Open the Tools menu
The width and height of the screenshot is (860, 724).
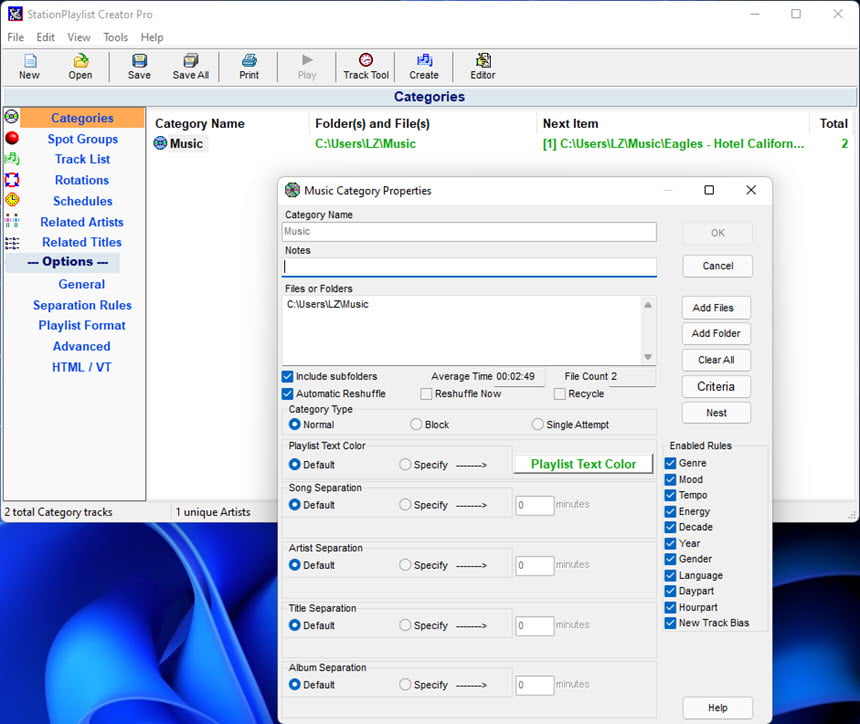[116, 37]
